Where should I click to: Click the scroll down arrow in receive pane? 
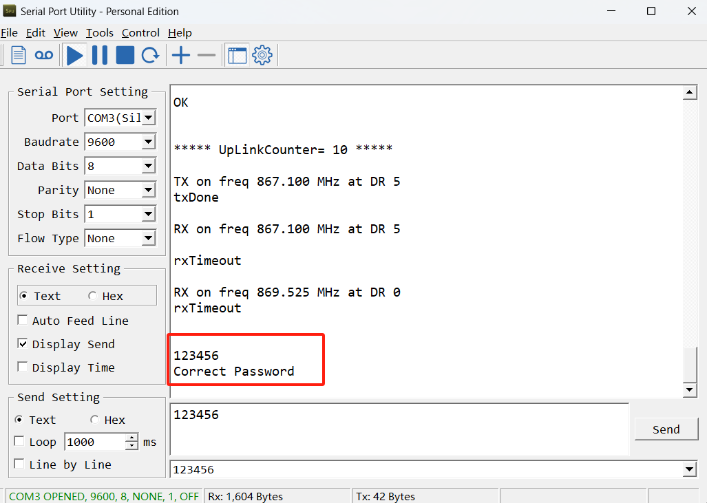point(689,390)
